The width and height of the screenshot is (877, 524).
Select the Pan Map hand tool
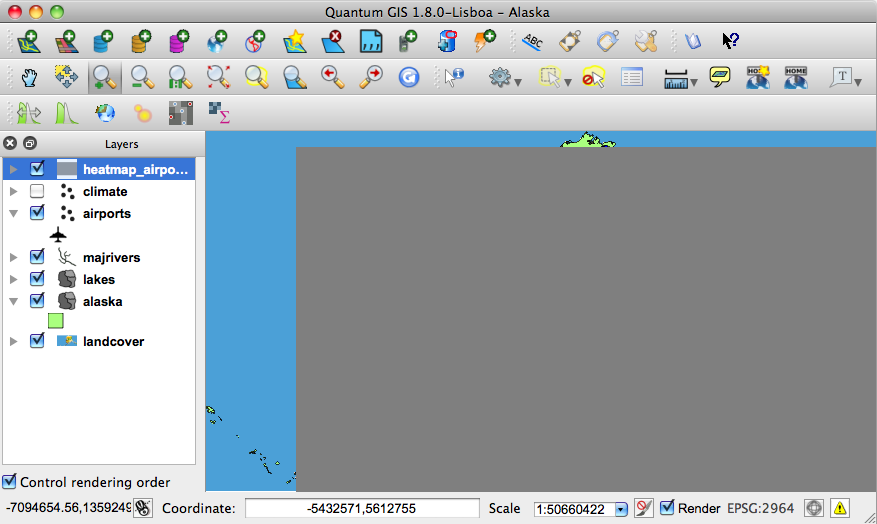point(28,77)
